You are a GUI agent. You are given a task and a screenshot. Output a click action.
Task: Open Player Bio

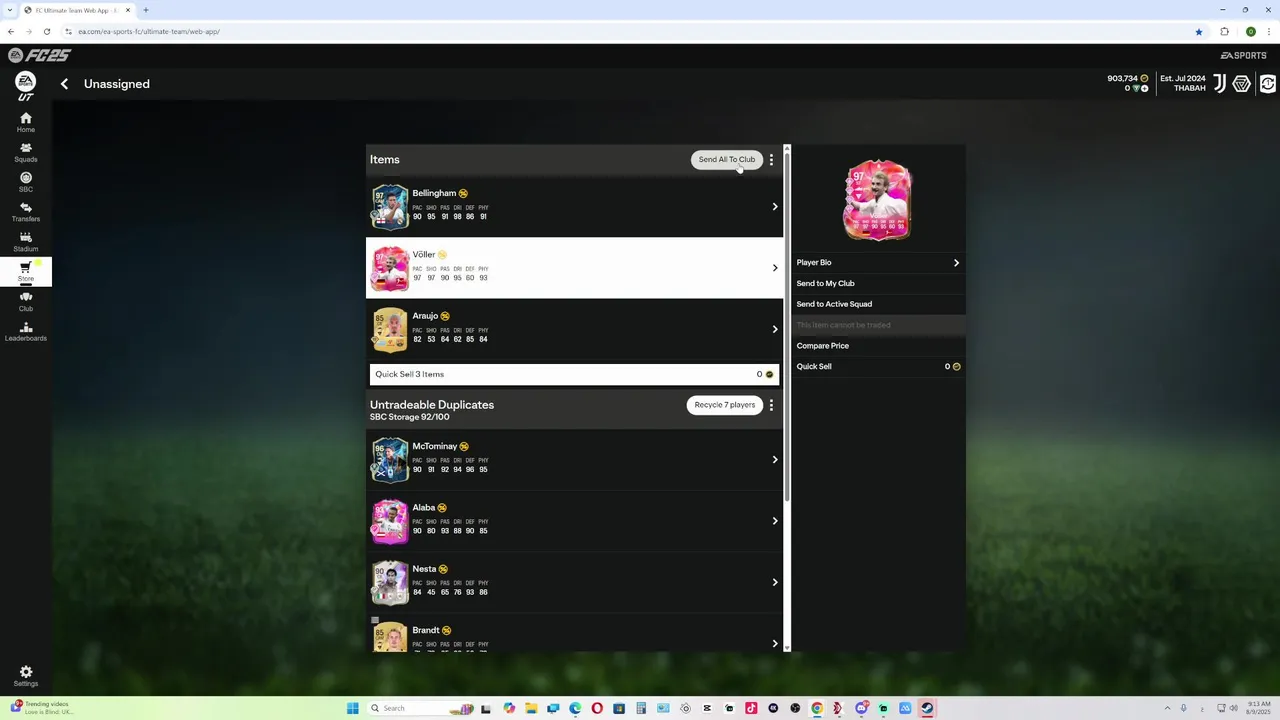pyautogui.click(x=877, y=263)
